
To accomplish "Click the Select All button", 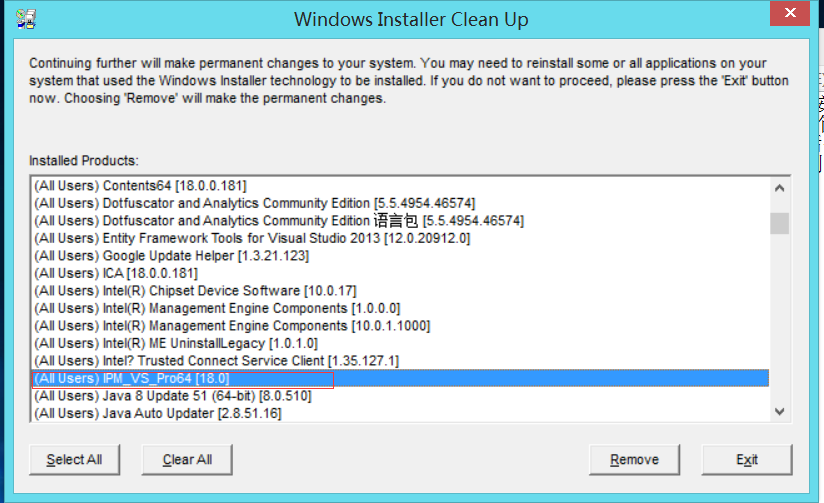I will pos(75,459).
